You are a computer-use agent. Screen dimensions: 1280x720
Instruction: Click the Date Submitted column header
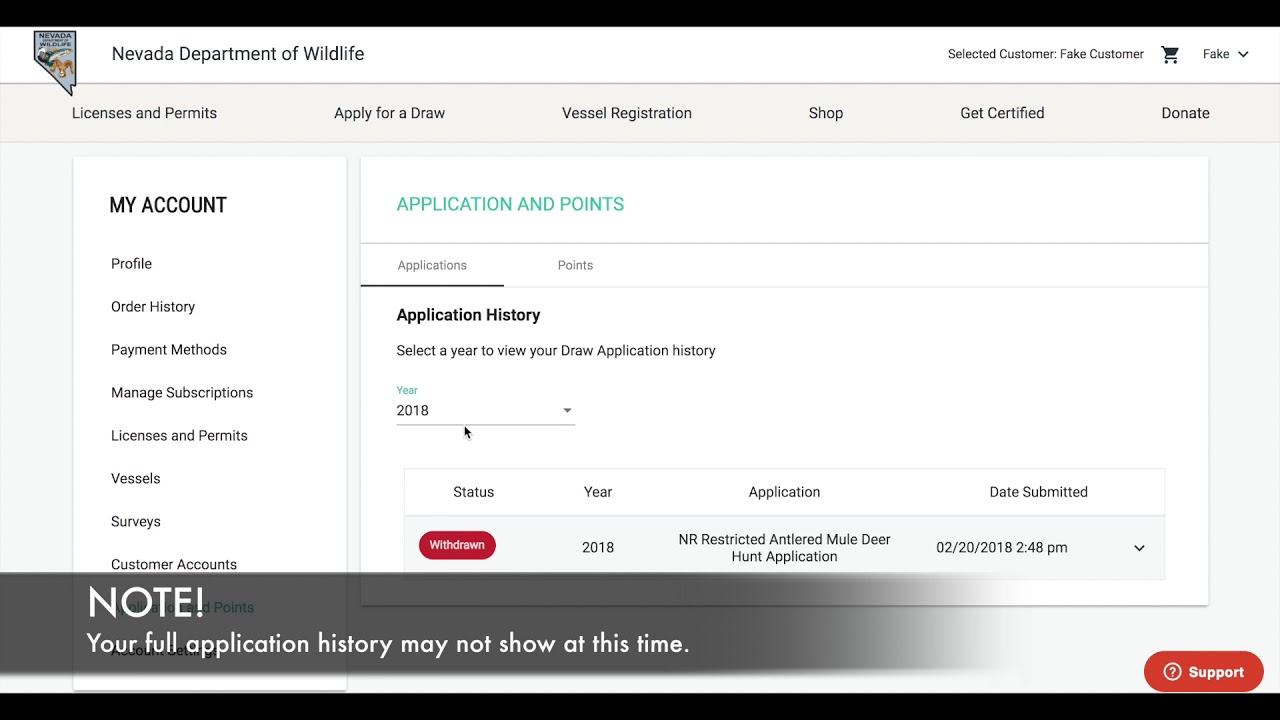coord(1038,492)
